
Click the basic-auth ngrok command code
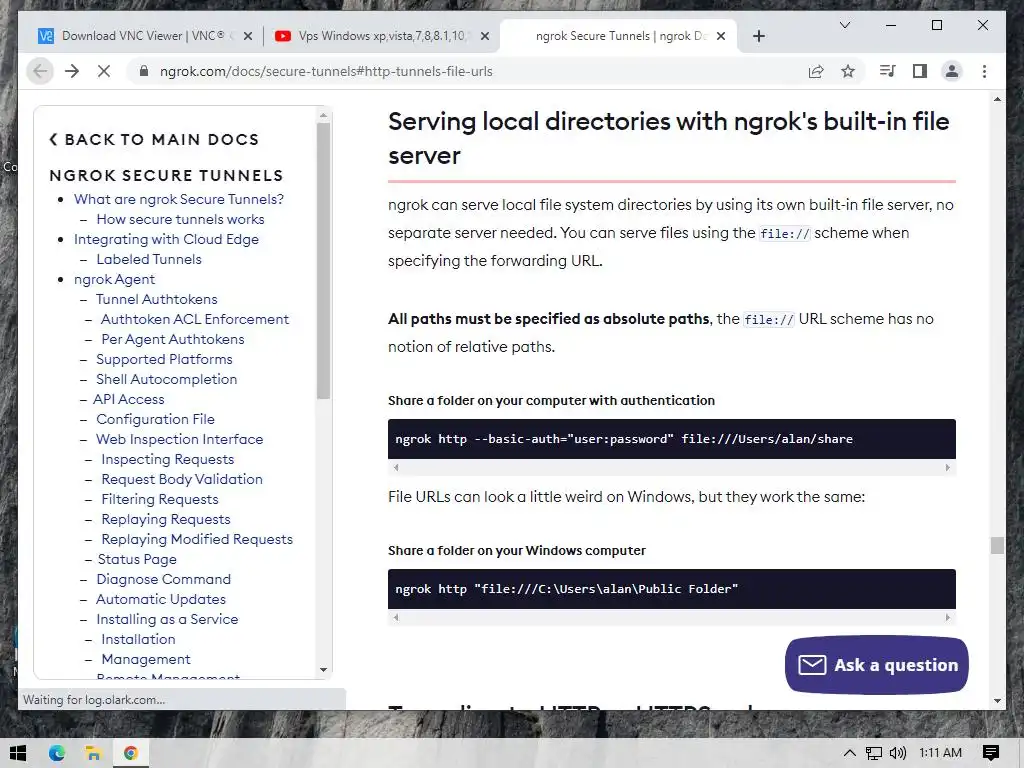pyautogui.click(x=624, y=439)
